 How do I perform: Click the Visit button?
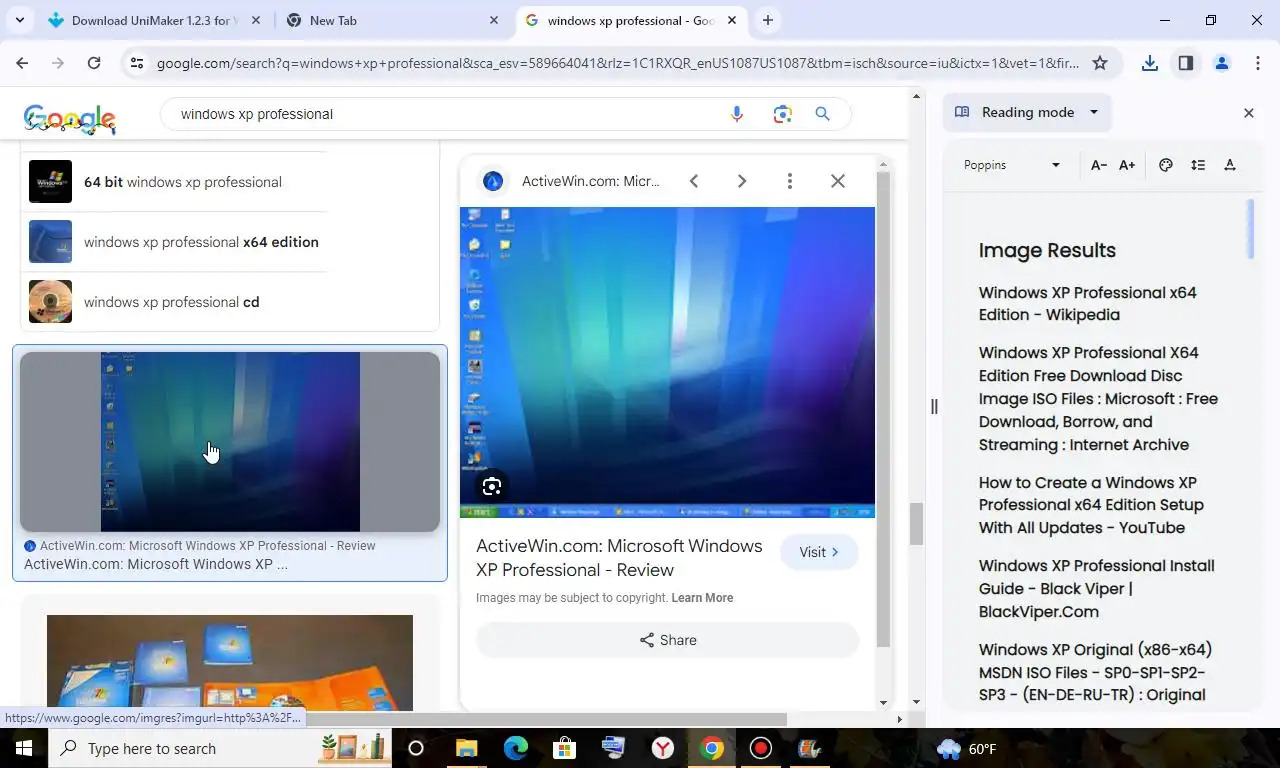pos(819,552)
